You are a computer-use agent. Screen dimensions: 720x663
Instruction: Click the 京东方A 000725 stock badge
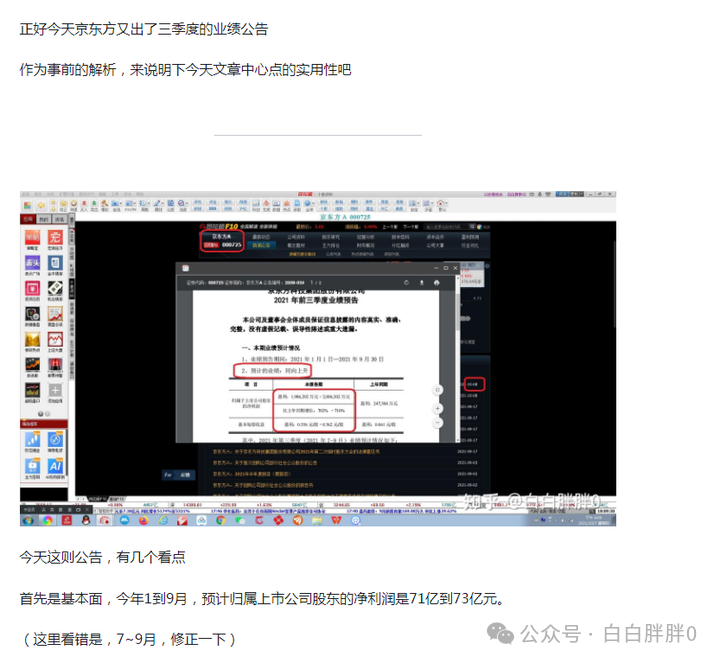click(x=222, y=241)
